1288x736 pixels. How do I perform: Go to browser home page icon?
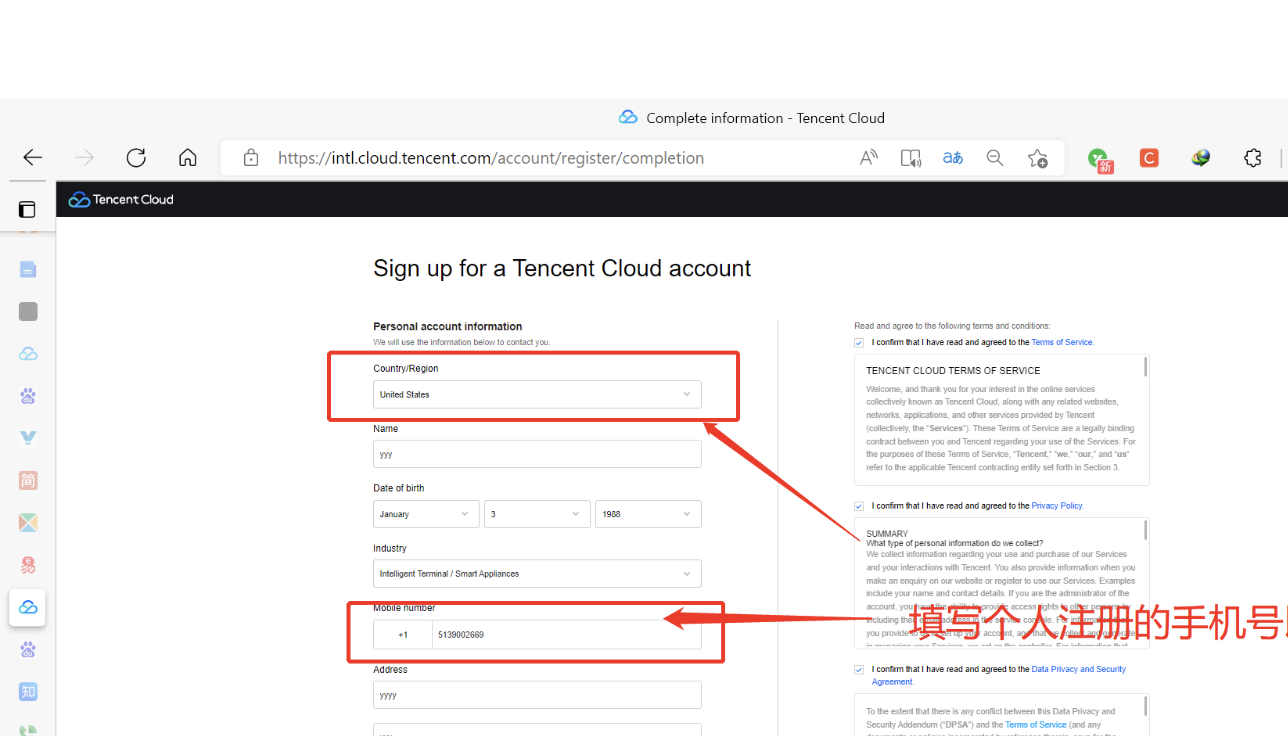coord(187,158)
